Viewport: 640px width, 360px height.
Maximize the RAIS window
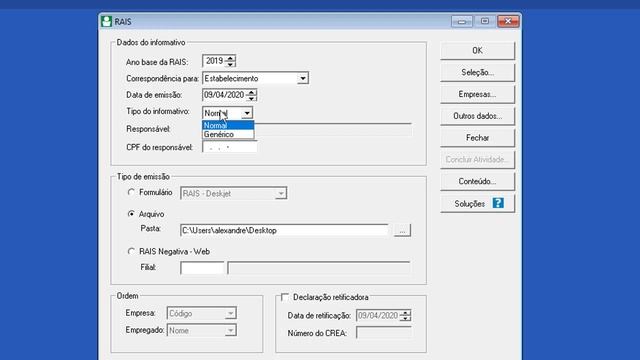click(485, 21)
